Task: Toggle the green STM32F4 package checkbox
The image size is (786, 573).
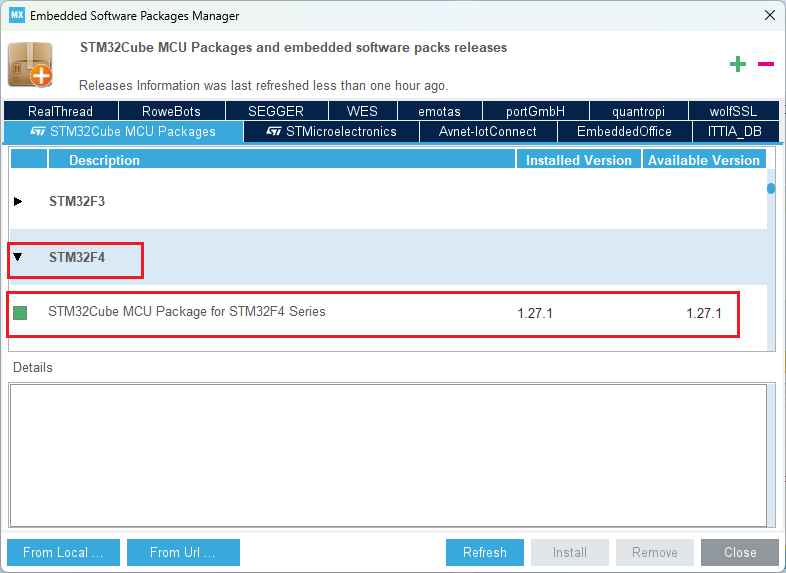Action: pyautogui.click(x=20, y=313)
